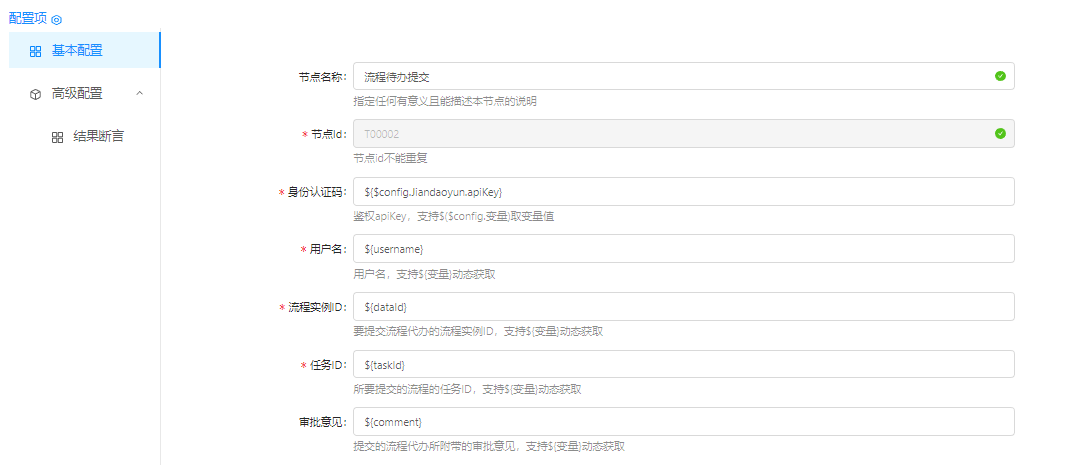1066x465 pixels.
Task: Focus the 节点名称 input with 流程待办提交
Action: 670,76
